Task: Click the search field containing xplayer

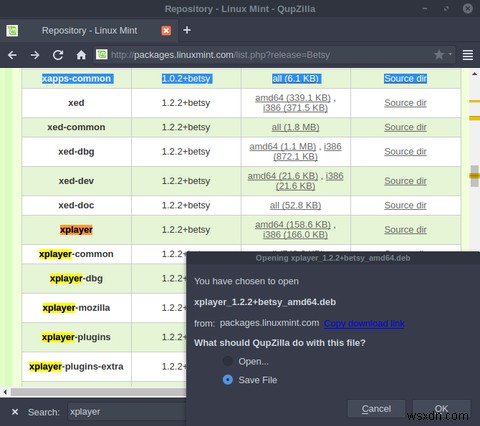Action: (127, 412)
